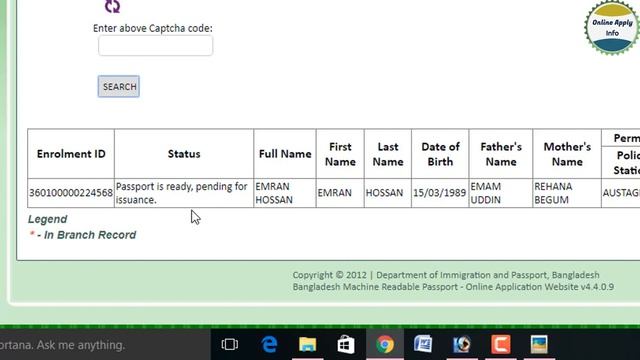Viewport: 640px width, 360px height.
Task: Open the Camtasia icon in the taskbar
Action: pyautogui.click(x=500, y=344)
